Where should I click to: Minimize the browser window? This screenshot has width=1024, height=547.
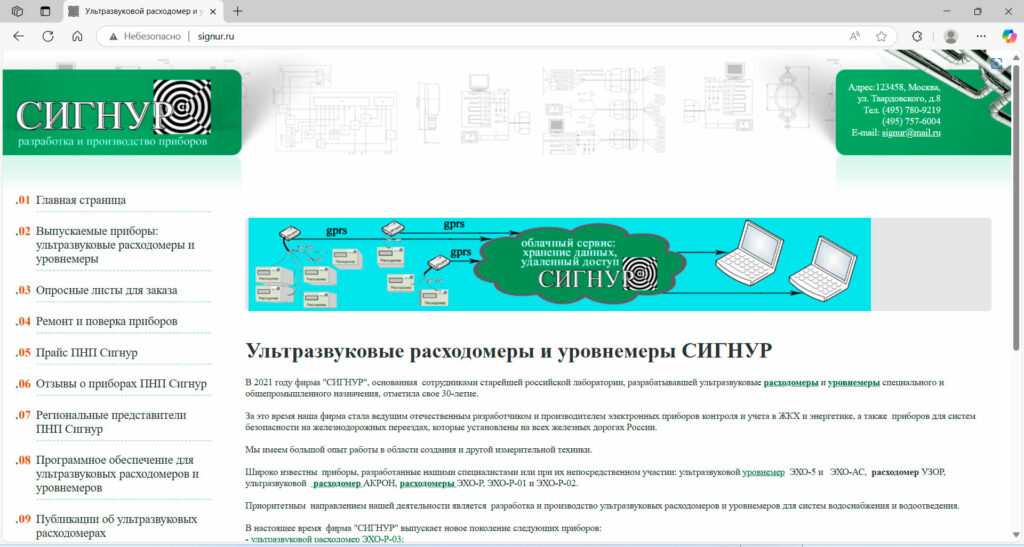[x=947, y=11]
